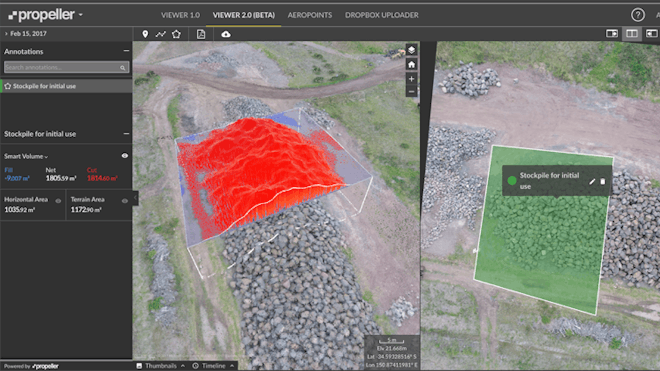Image resolution: width=660 pixels, height=371 pixels.
Task: Open the AeroPoints tab
Action: (310, 15)
